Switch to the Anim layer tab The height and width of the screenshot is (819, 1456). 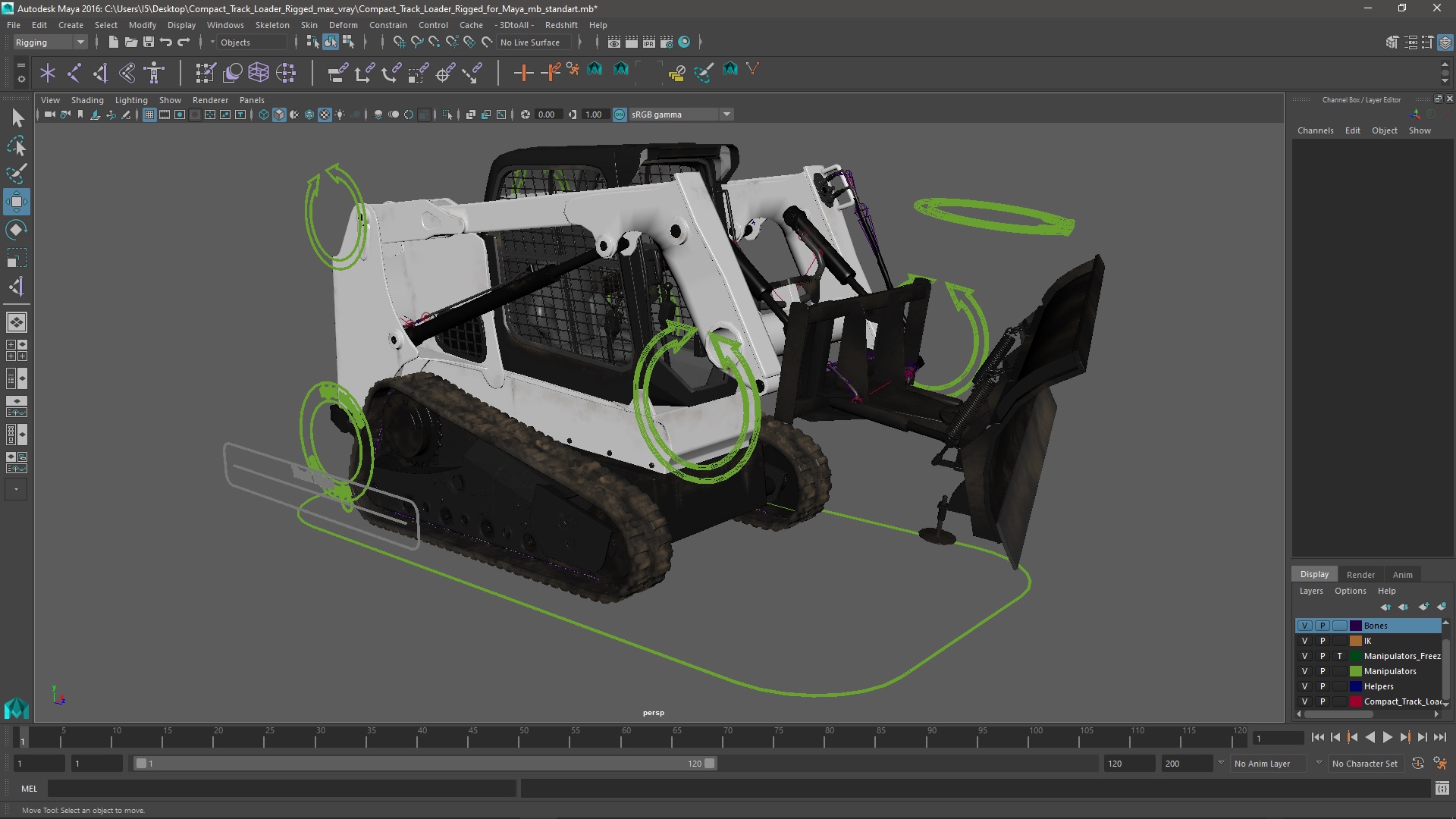tap(1402, 575)
